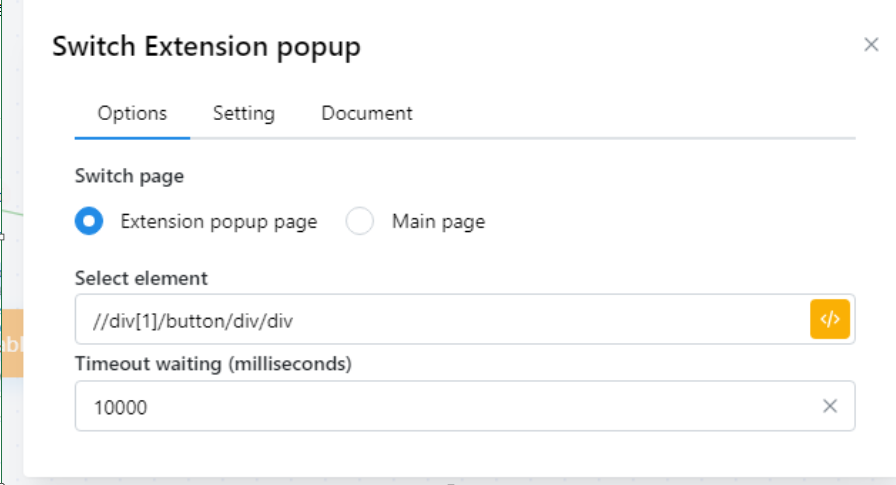Click the "Timeout waiting (milliseconds)" label
The height and width of the screenshot is (485, 896).
point(213,365)
